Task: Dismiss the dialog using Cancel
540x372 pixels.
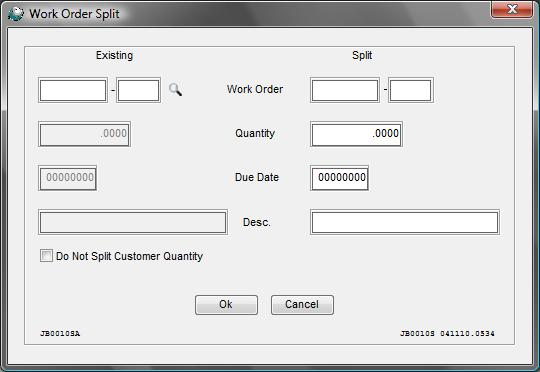Action: click(302, 304)
